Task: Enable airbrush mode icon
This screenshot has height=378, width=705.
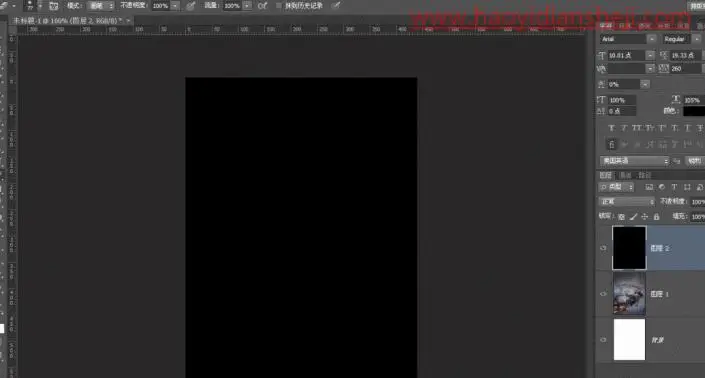Action: point(263,6)
